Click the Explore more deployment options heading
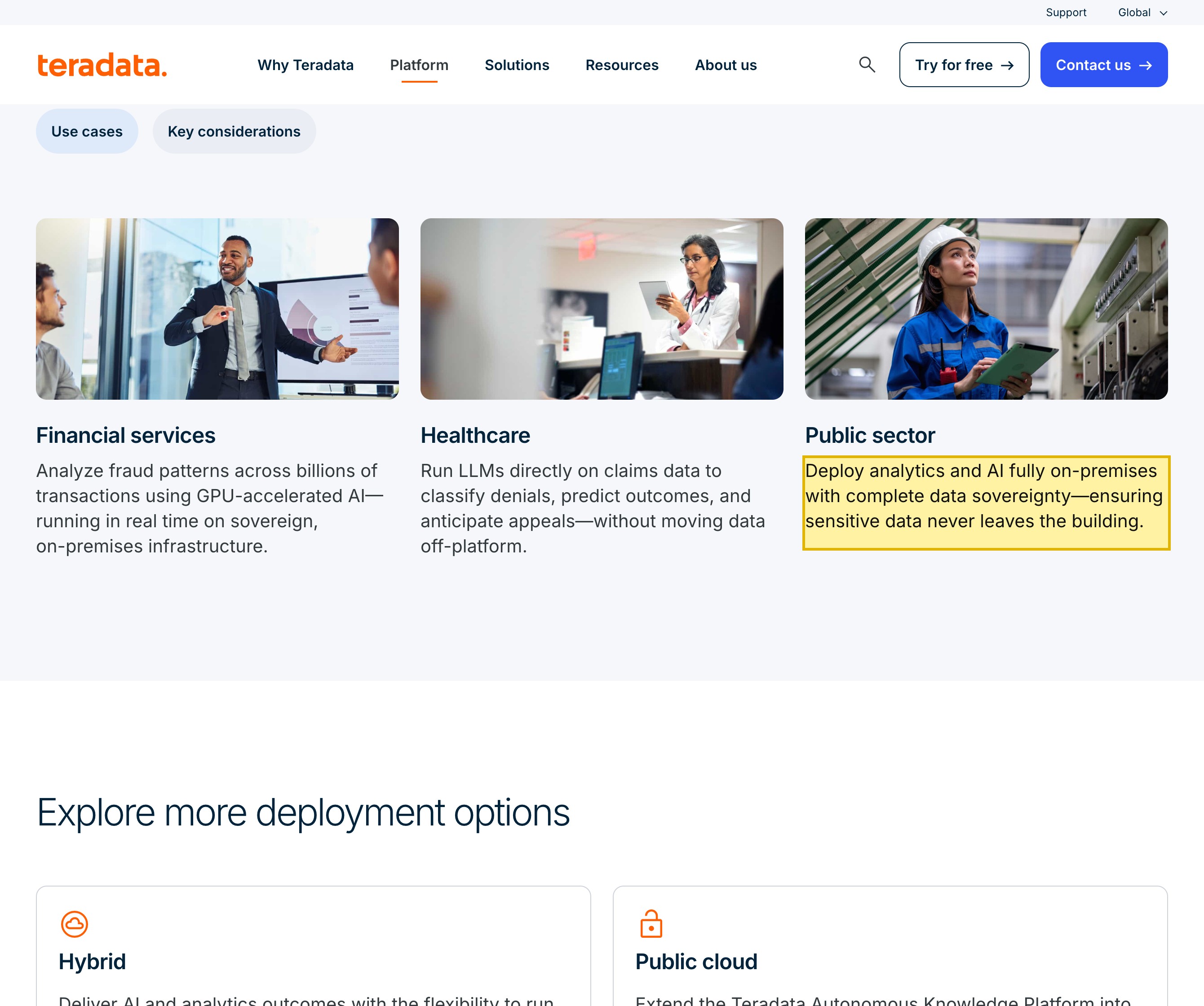This screenshot has height=1006, width=1204. [303, 813]
